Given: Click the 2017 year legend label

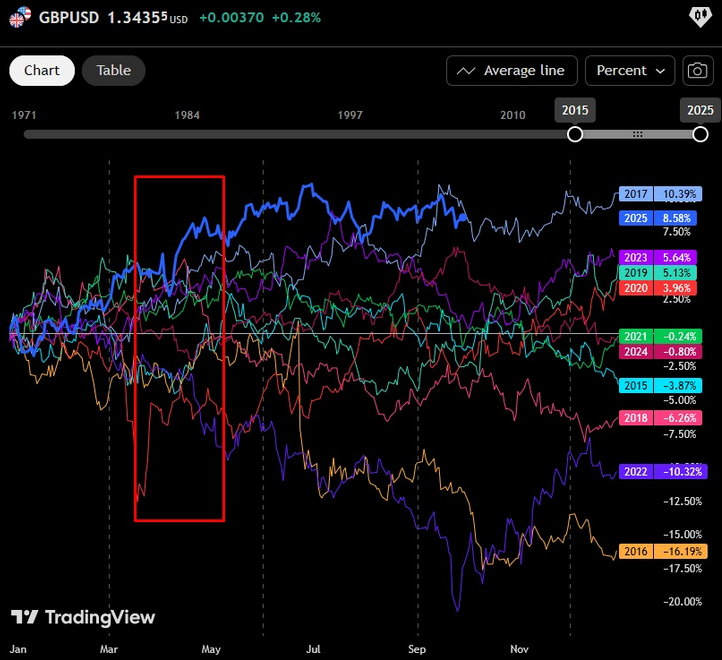Looking at the screenshot, I should (x=636, y=194).
